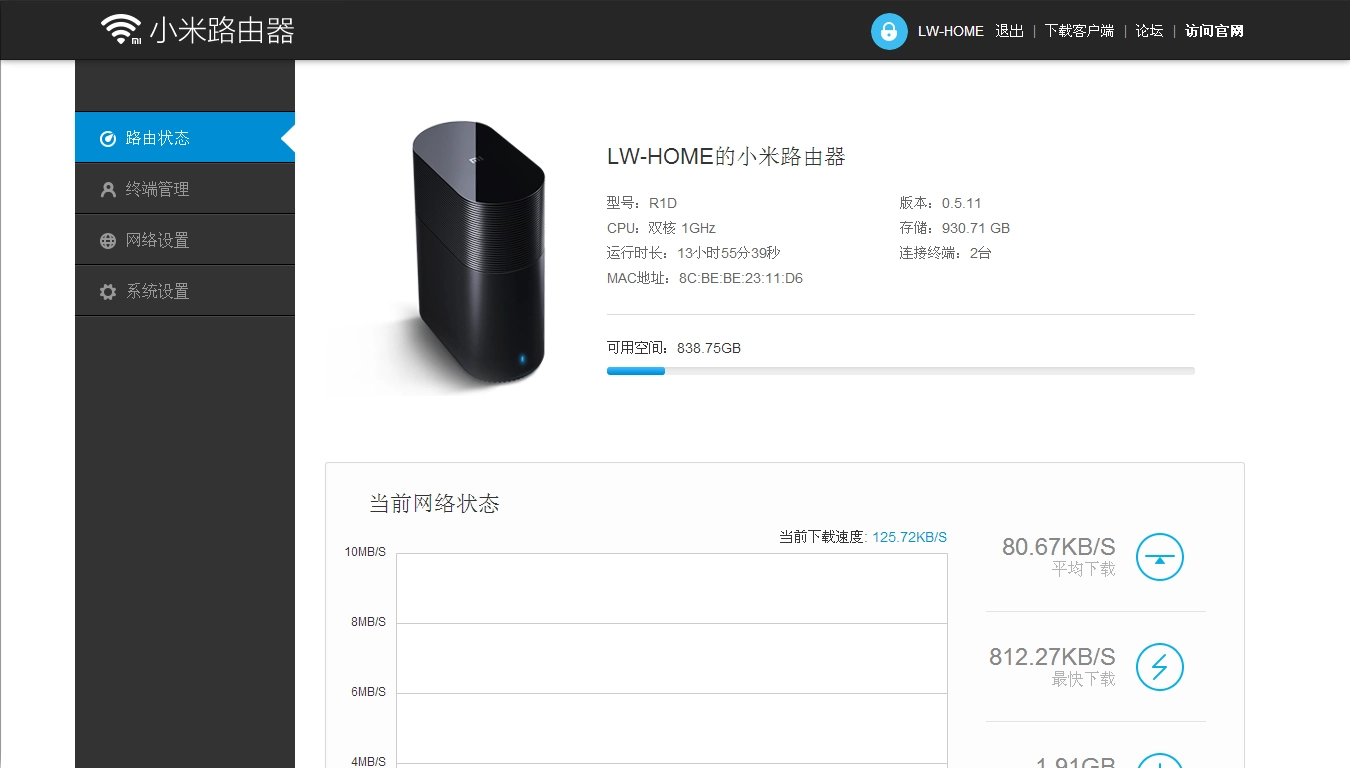The width and height of the screenshot is (1350, 768).
Task: Click the 小米路由器 header title
Action: tap(222, 30)
